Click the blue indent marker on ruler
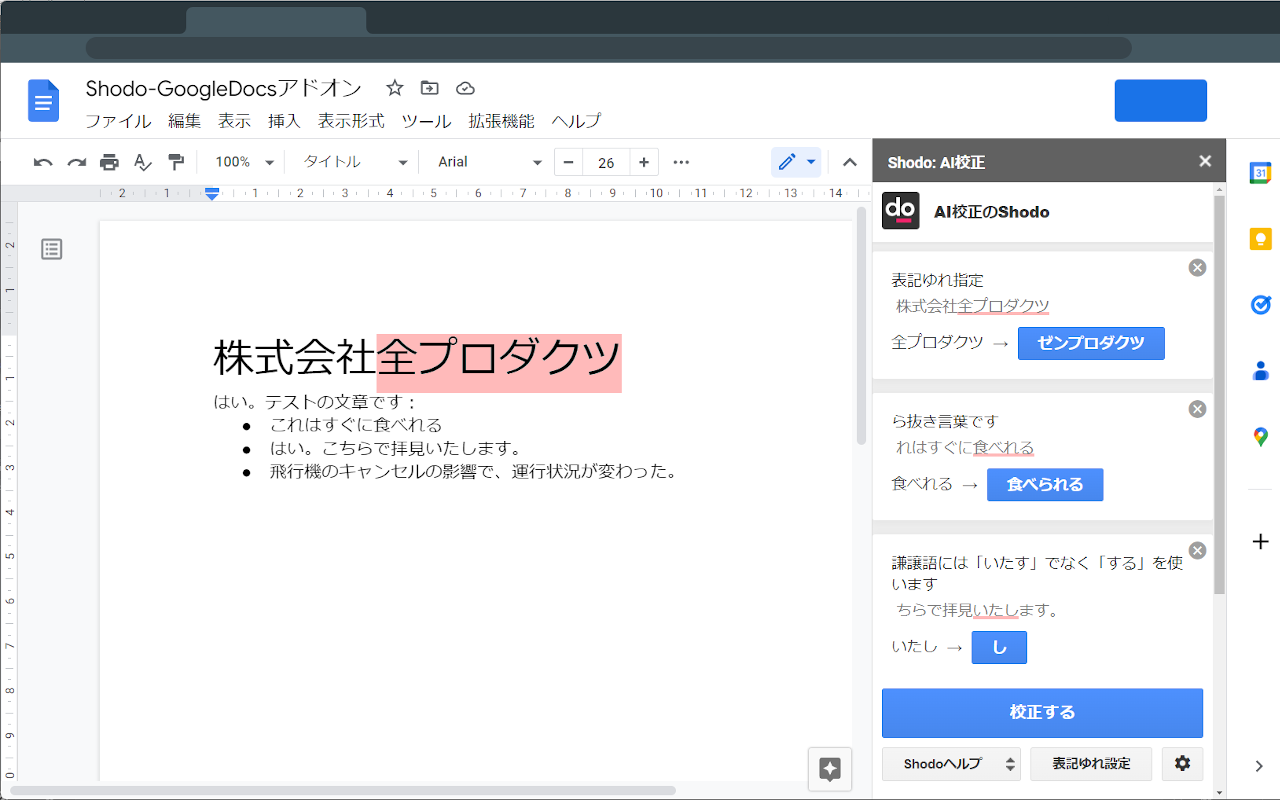1280x800 pixels. point(211,193)
